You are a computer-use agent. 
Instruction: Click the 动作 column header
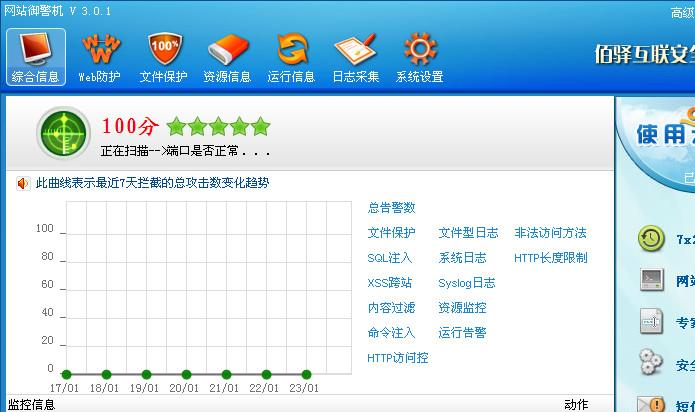tap(575, 405)
